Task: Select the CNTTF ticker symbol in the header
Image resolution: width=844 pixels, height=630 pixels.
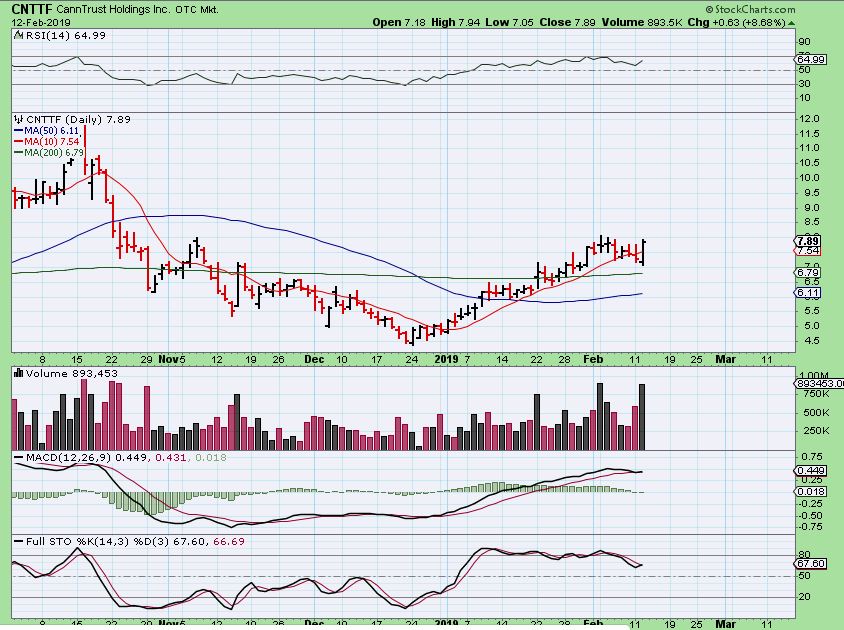Action: [31, 9]
